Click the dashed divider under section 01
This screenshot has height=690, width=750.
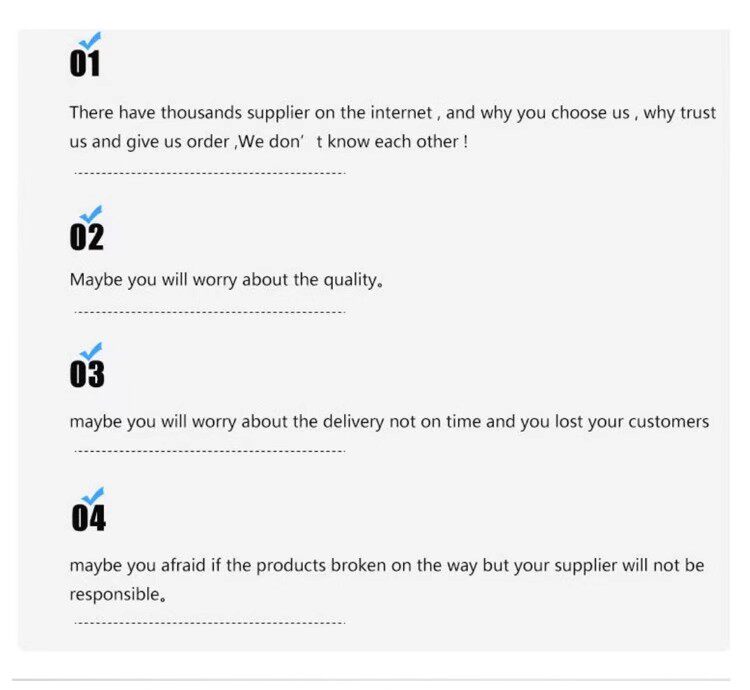pos(209,173)
